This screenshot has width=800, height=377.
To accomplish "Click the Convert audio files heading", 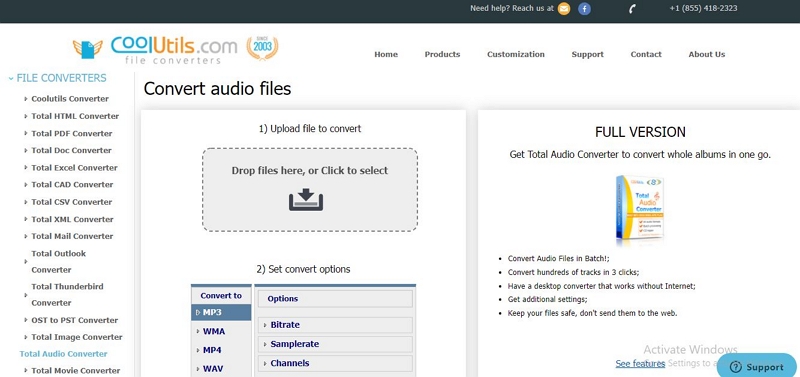I will 217,88.
